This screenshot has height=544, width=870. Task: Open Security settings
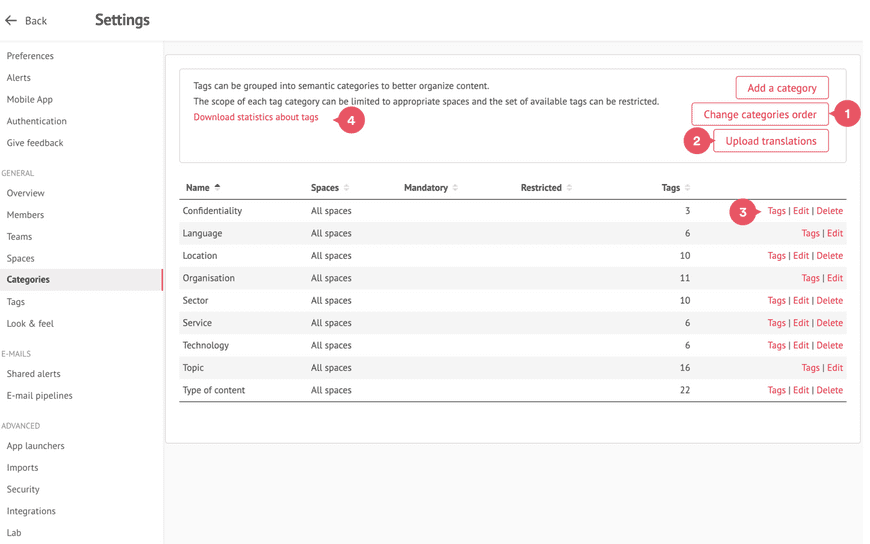coord(23,489)
